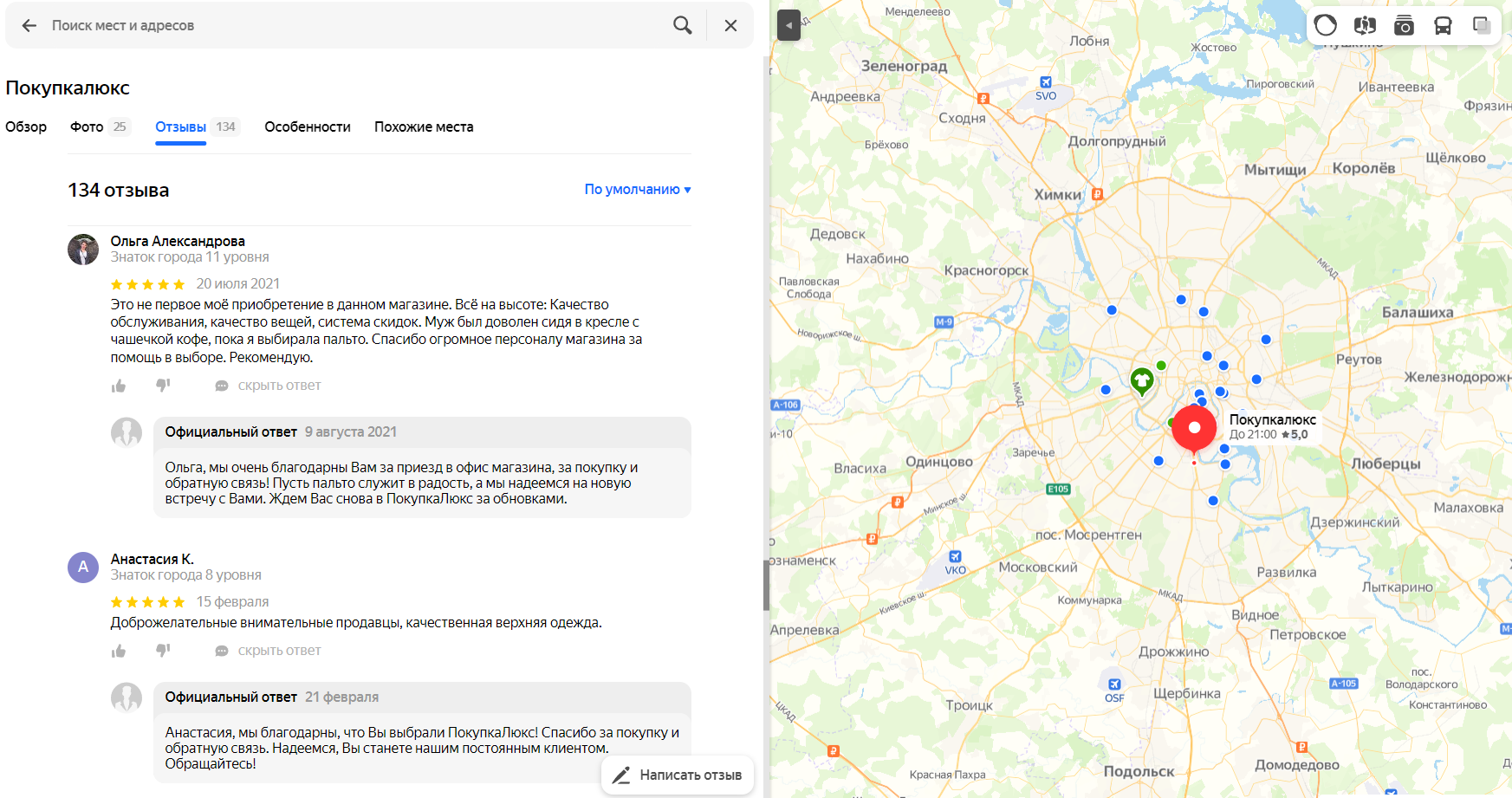Screen dimensions: 1512x798
Task: Open the map layers selector
Action: 1482,25
